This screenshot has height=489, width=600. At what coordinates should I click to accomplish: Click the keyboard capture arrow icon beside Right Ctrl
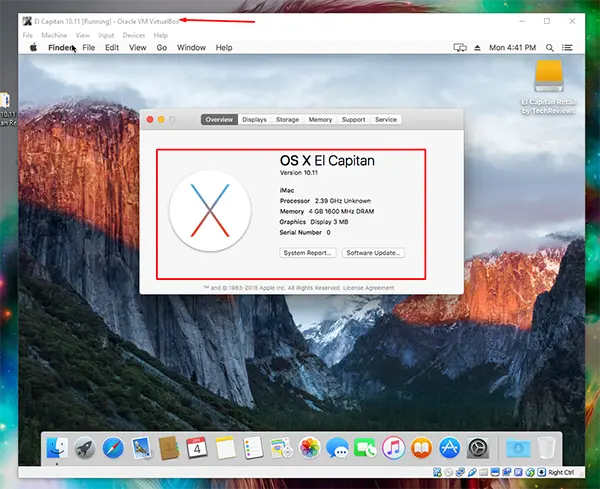tap(541, 472)
